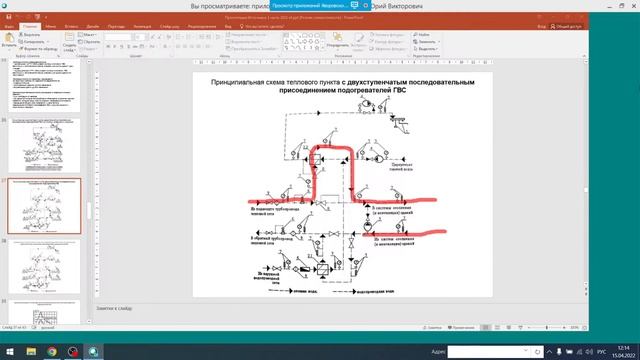Click the volume icon in the system tray

point(589,351)
